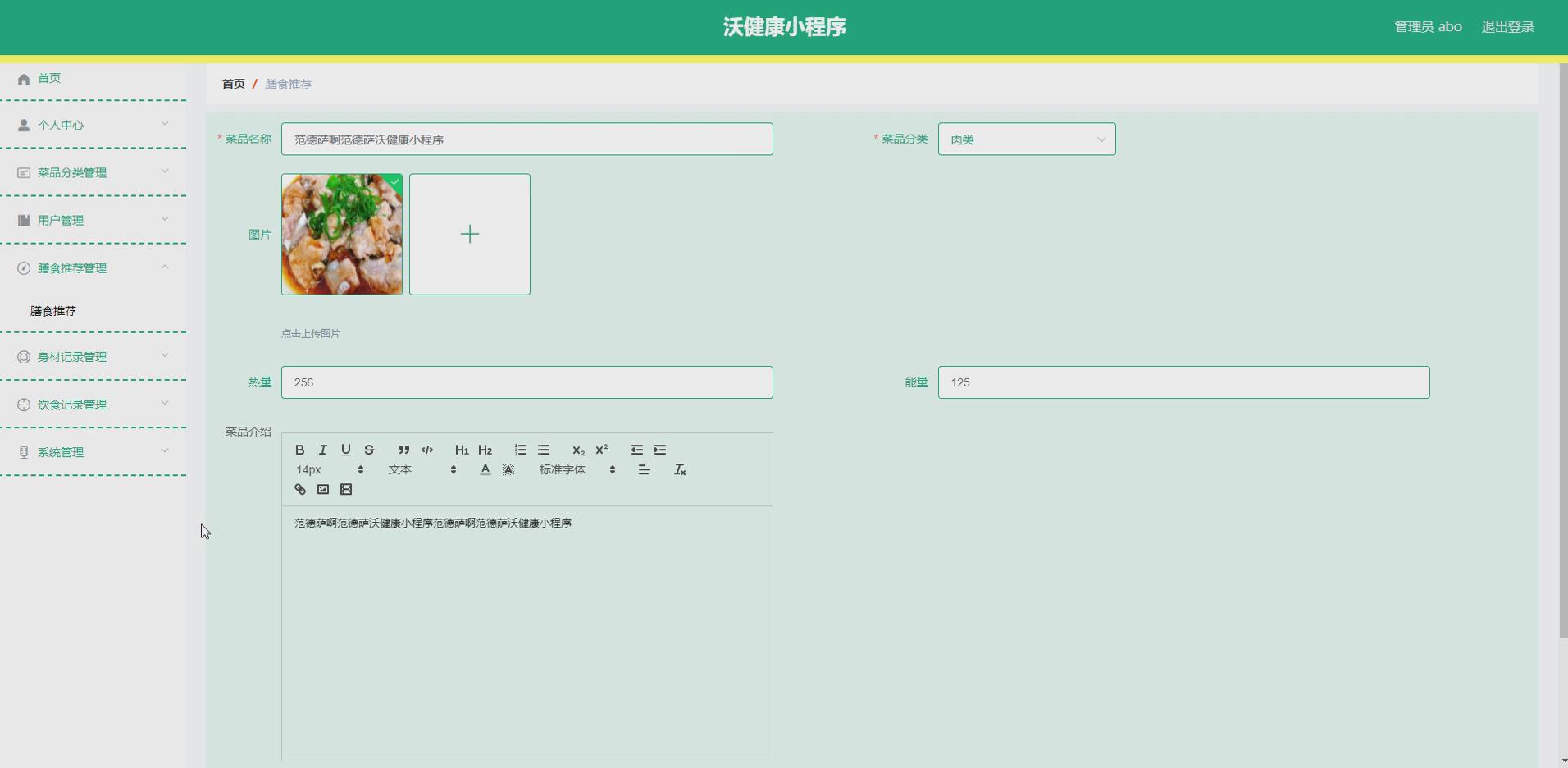Clear text formatting
This screenshot has width=1568, height=768.
(x=680, y=469)
